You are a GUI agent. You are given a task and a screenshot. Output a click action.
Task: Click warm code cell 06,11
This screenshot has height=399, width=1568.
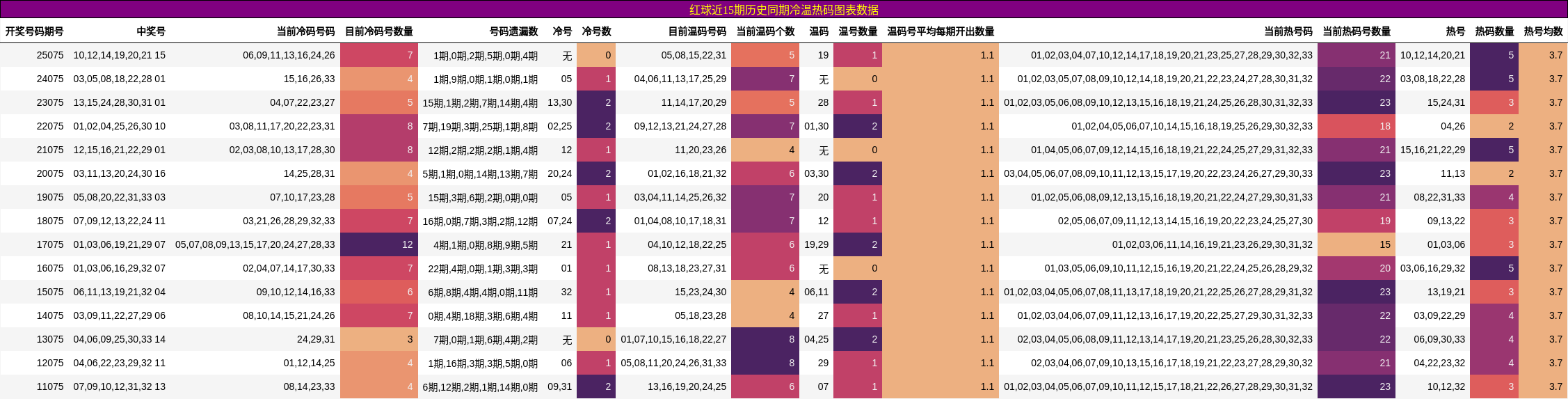[816, 292]
